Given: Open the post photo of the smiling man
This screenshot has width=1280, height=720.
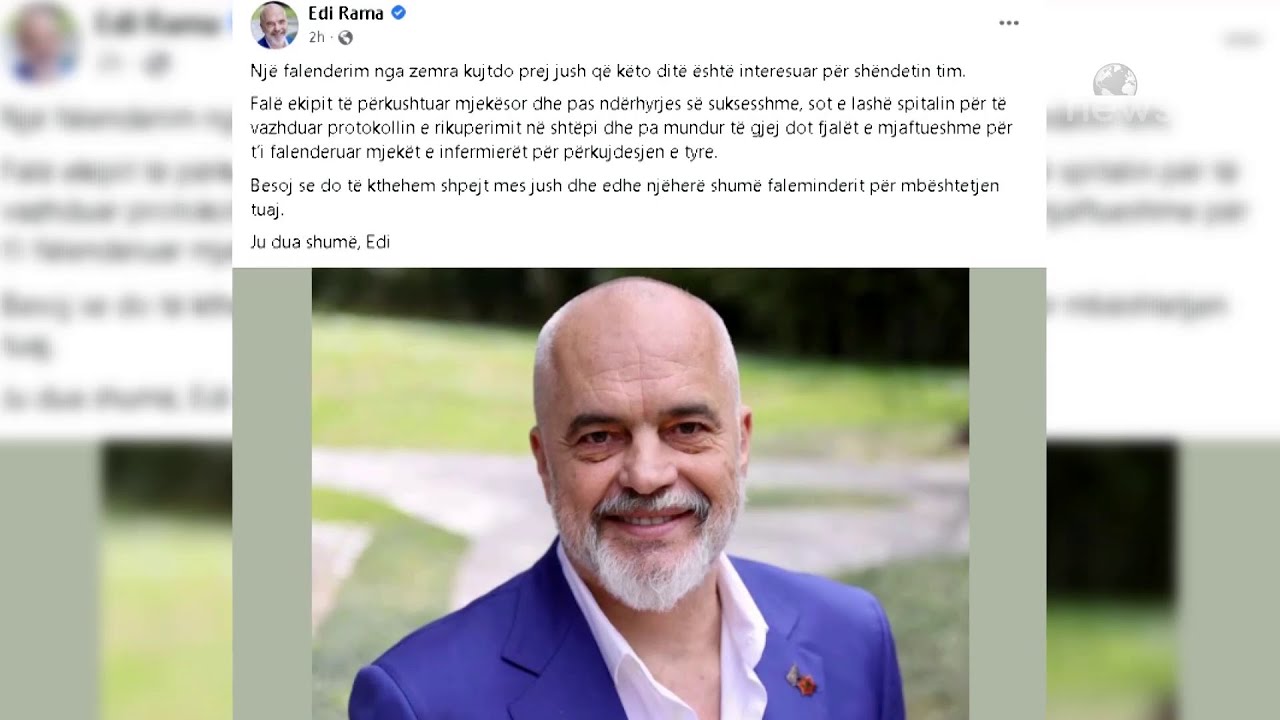Looking at the screenshot, I should pos(640,494).
